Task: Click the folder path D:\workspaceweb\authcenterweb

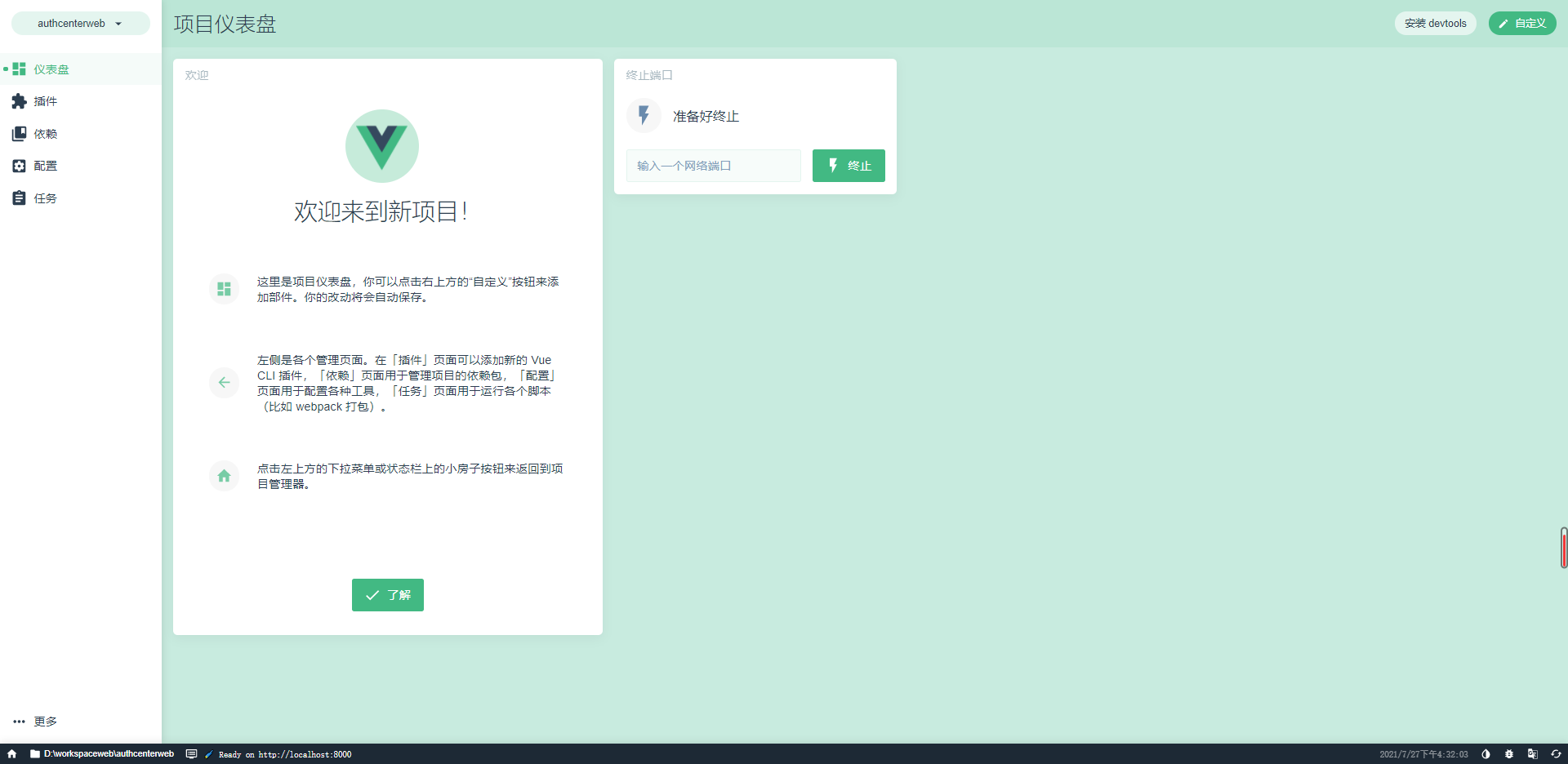Action: [102, 754]
